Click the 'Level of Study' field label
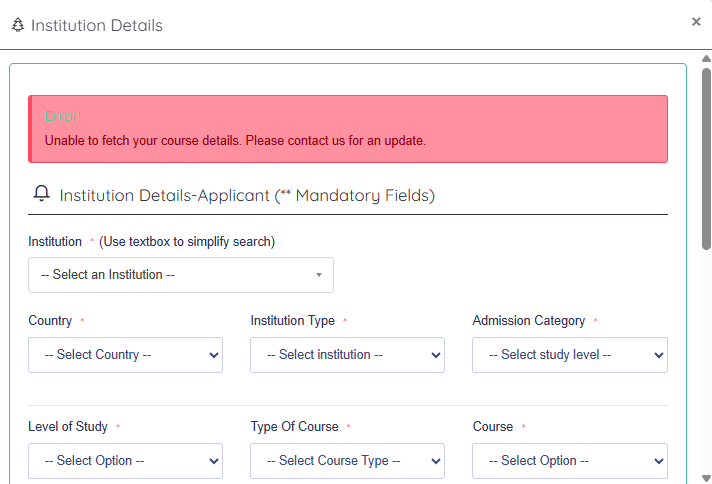 (x=68, y=427)
